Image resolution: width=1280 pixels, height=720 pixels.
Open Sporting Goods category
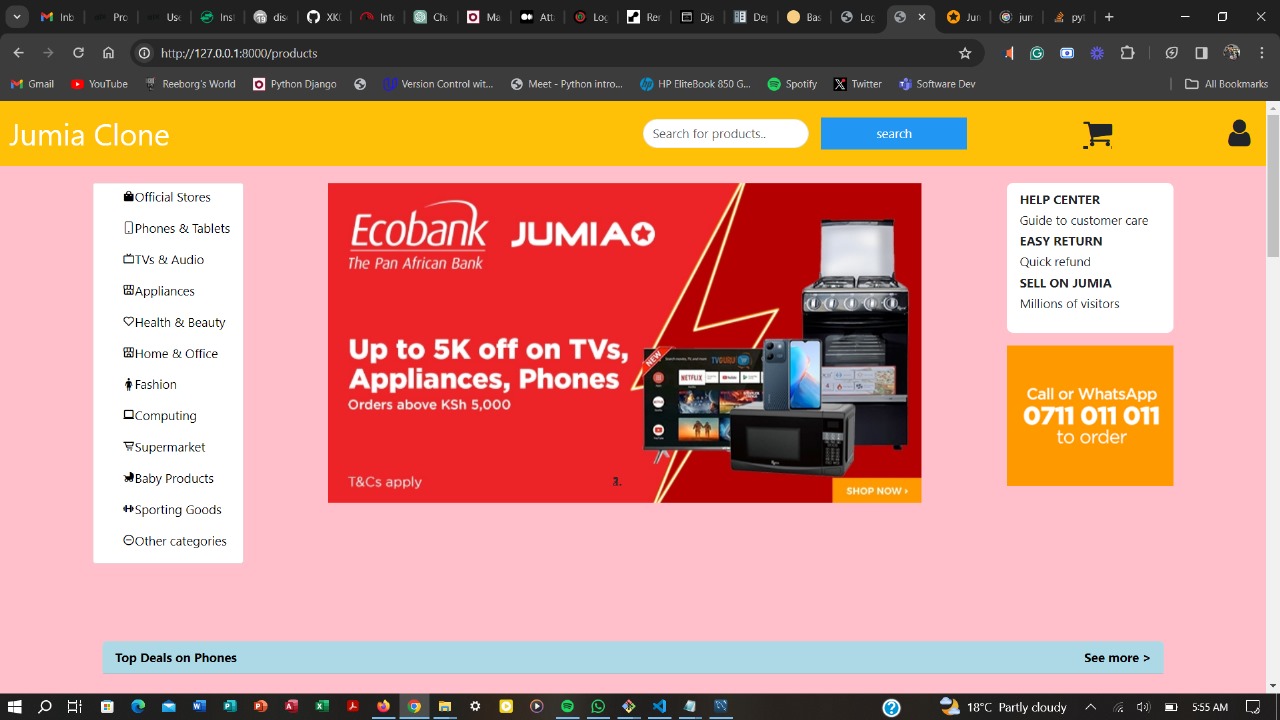pyautogui.click(x=173, y=509)
